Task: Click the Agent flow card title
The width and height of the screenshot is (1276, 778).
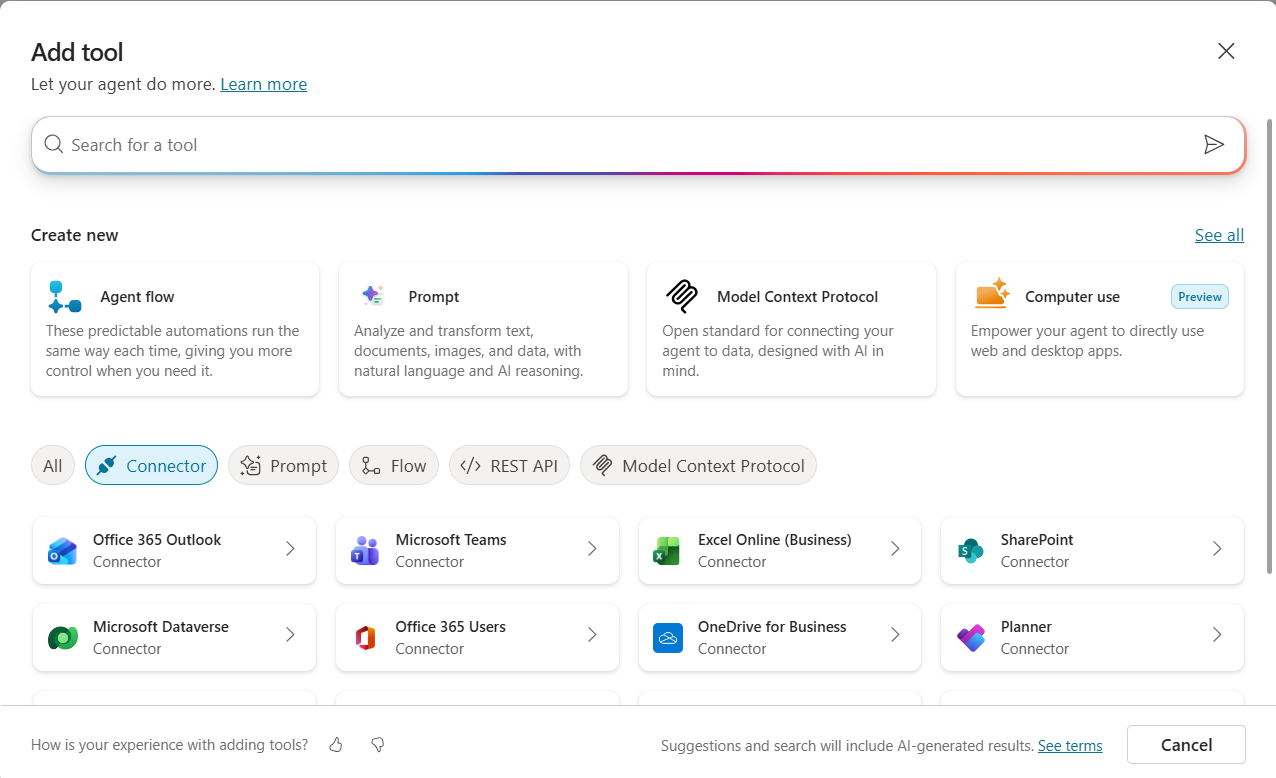Action: [x=137, y=297]
